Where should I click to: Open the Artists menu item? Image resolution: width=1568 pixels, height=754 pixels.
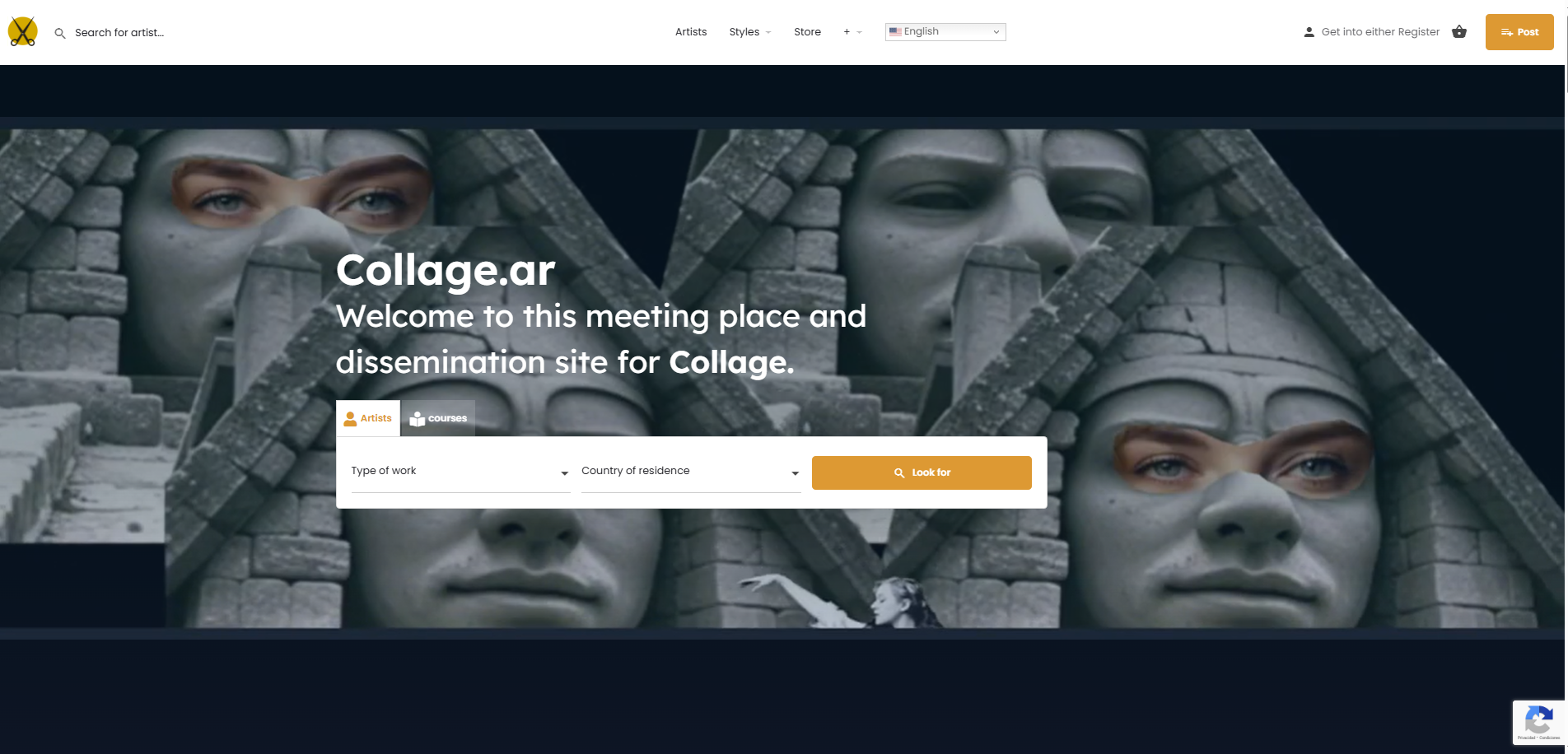[x=691, y=32]
